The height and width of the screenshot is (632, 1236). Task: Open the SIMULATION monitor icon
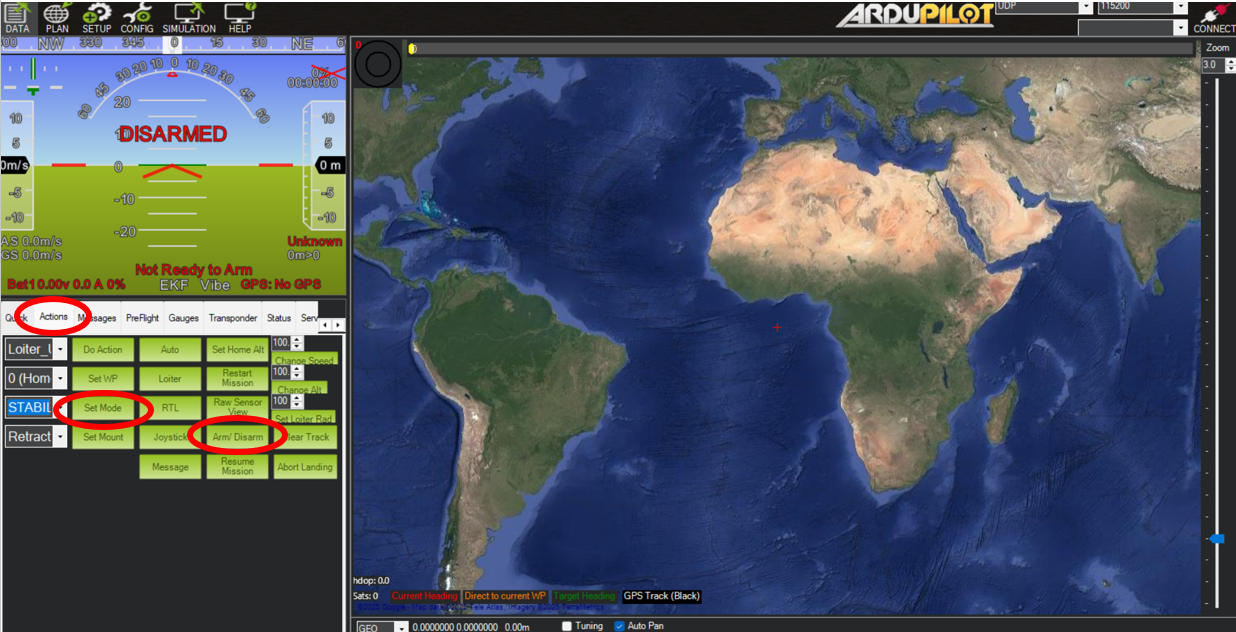click(x=189, y=17)
